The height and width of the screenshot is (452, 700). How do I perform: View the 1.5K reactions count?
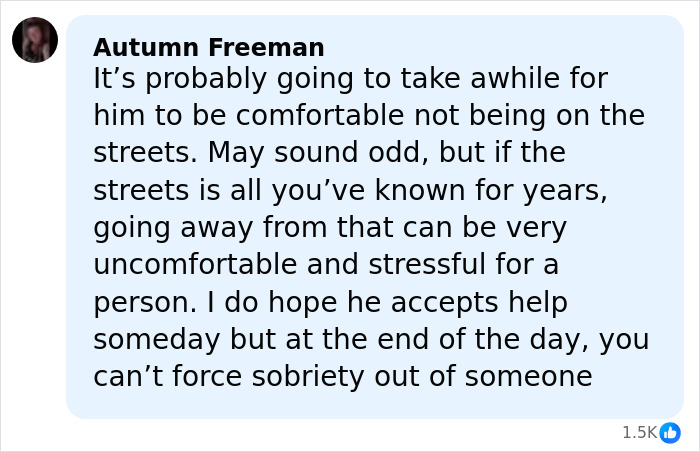tap(639, 432)
